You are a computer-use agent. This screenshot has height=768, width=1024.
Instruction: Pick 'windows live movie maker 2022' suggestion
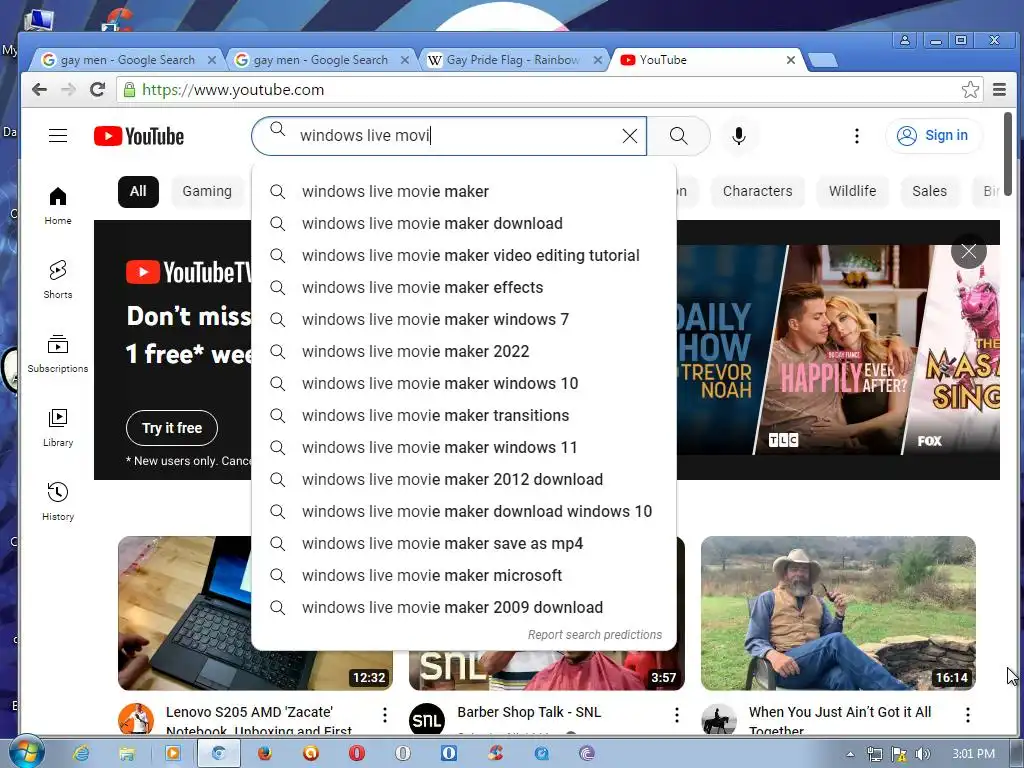464,351
